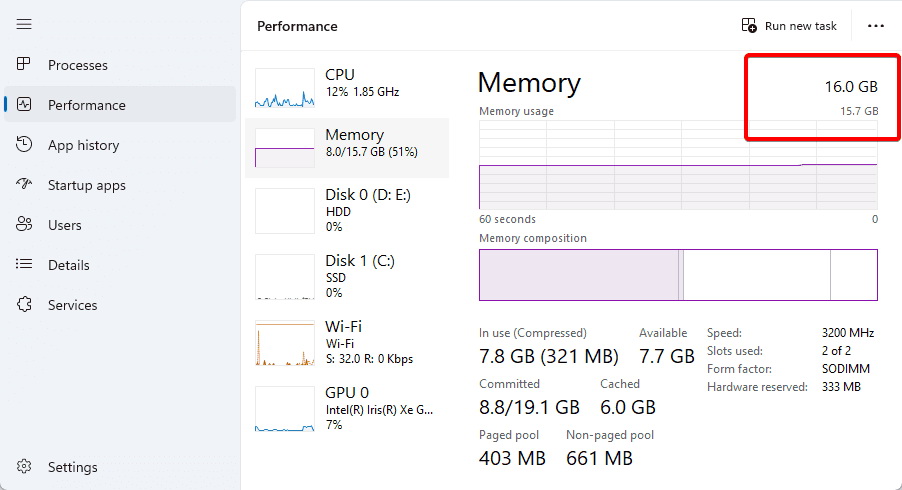902x490 pixels.
Task: Open Settings with the gear icon
Action: [x=25, y=467]
